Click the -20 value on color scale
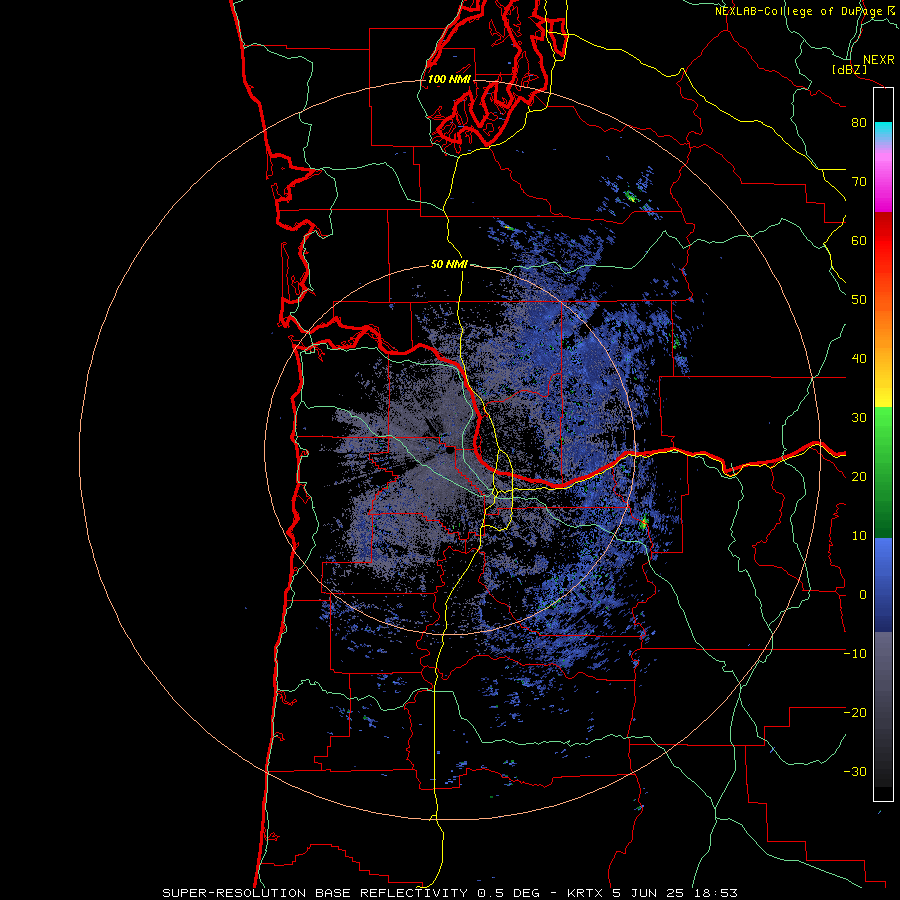 click(855, 712)
